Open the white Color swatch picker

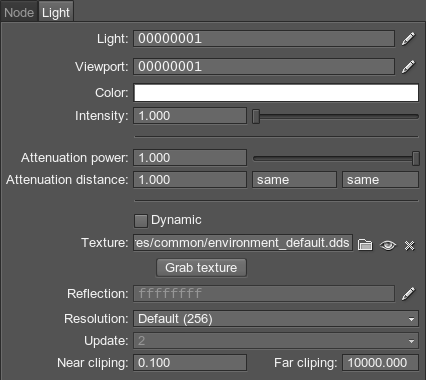click(x=276, y=93)
